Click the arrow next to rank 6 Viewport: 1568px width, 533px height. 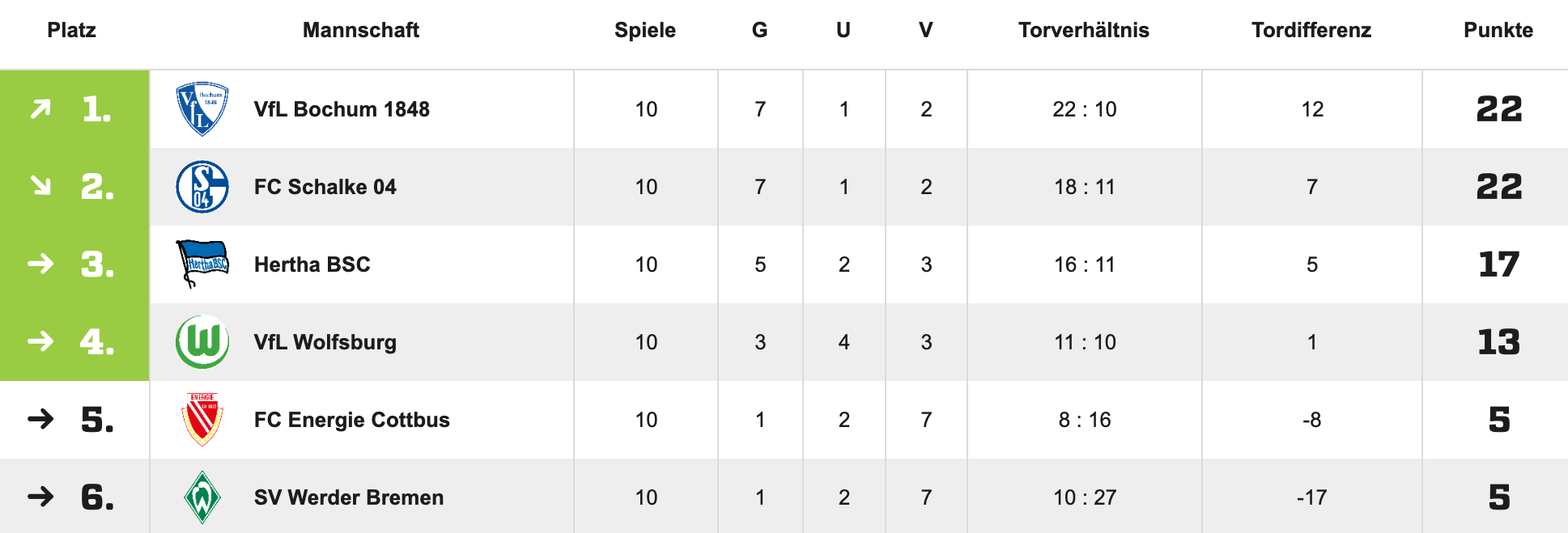pyautogui.click(x=40, y=497)
